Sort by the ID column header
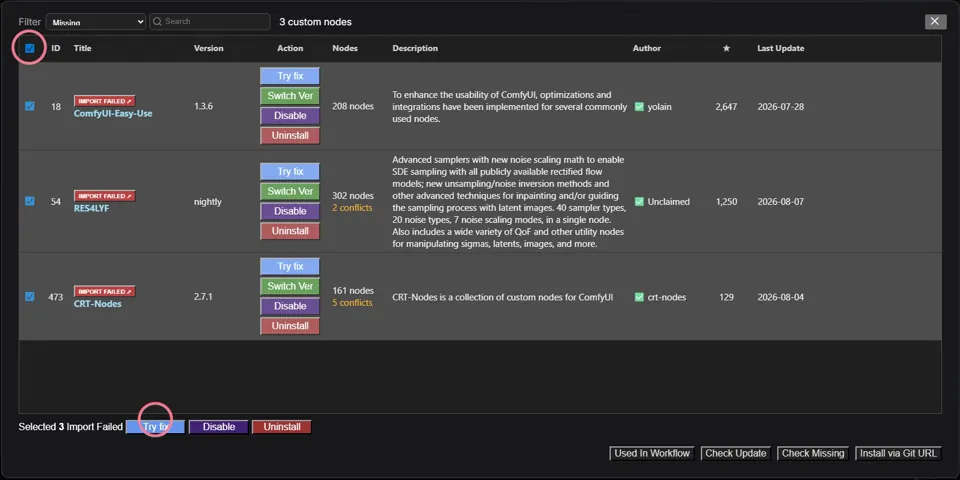This screenshot has height=480, width=960. (56, 48)
